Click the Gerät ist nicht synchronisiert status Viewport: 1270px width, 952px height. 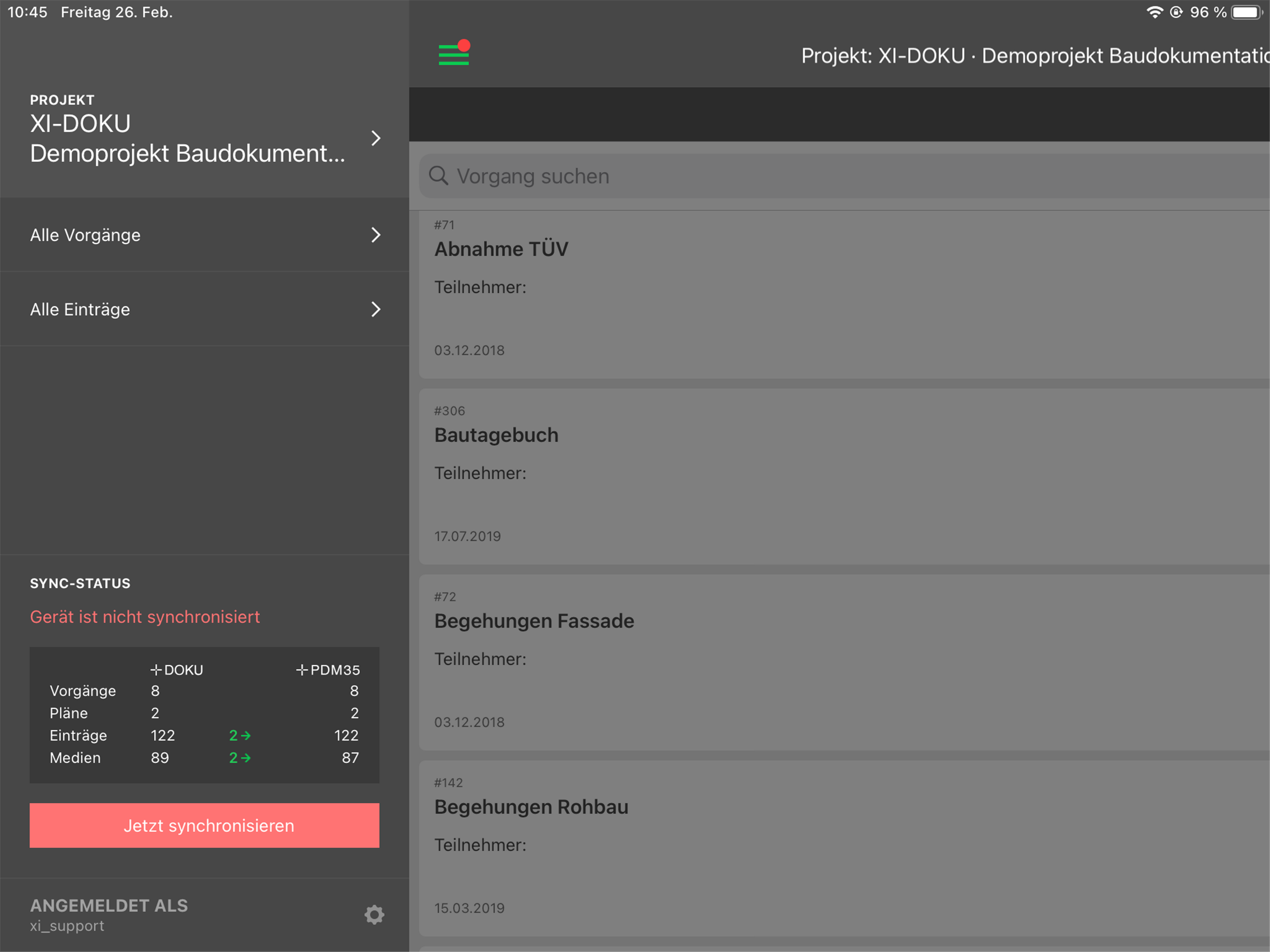coord(145,617)
